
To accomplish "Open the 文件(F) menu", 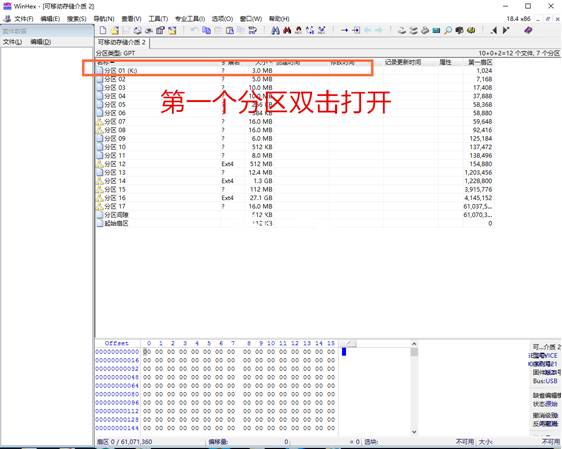I will pyautogui.click(x=24, y=19).
